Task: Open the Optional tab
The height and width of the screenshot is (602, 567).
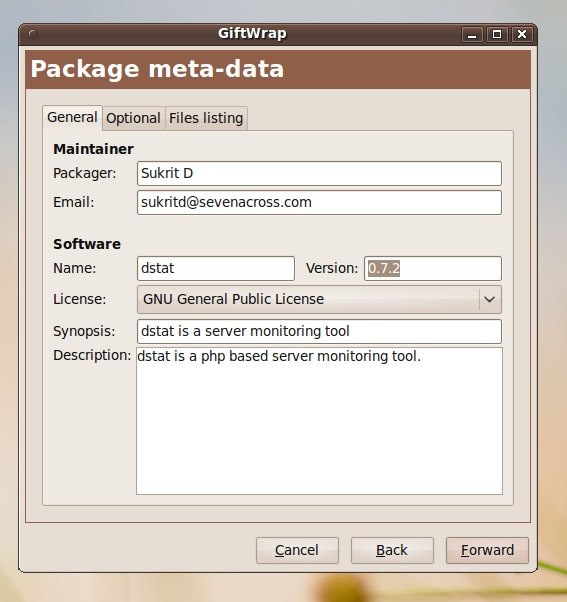Action: pyautogui.click(x=133, y=118)
